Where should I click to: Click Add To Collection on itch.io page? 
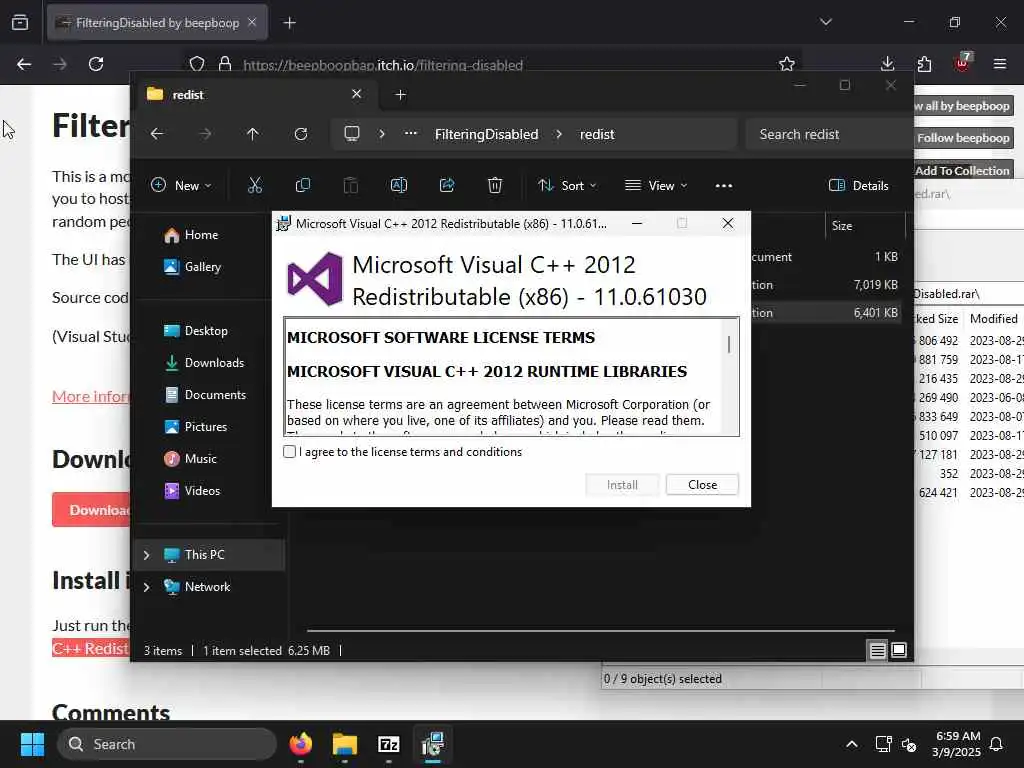click(x=963, y=170)
